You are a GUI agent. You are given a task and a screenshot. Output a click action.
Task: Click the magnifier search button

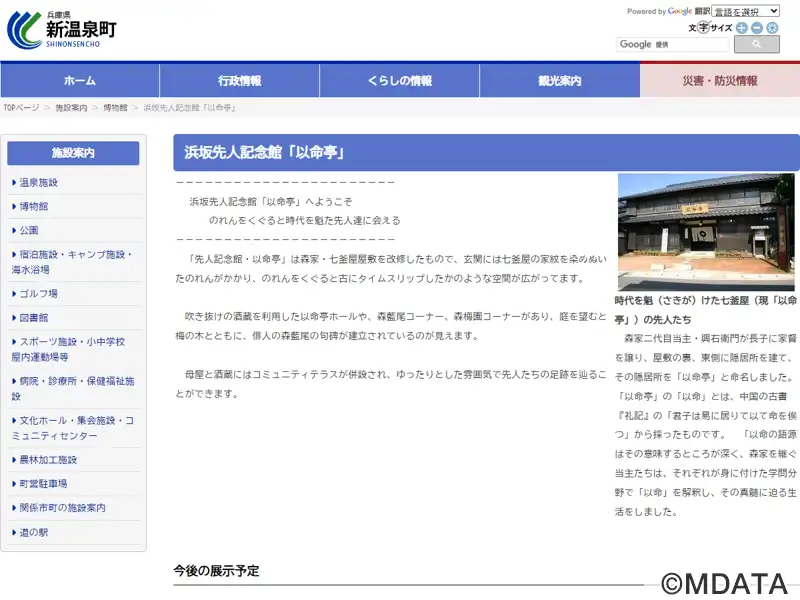[757, 44]
